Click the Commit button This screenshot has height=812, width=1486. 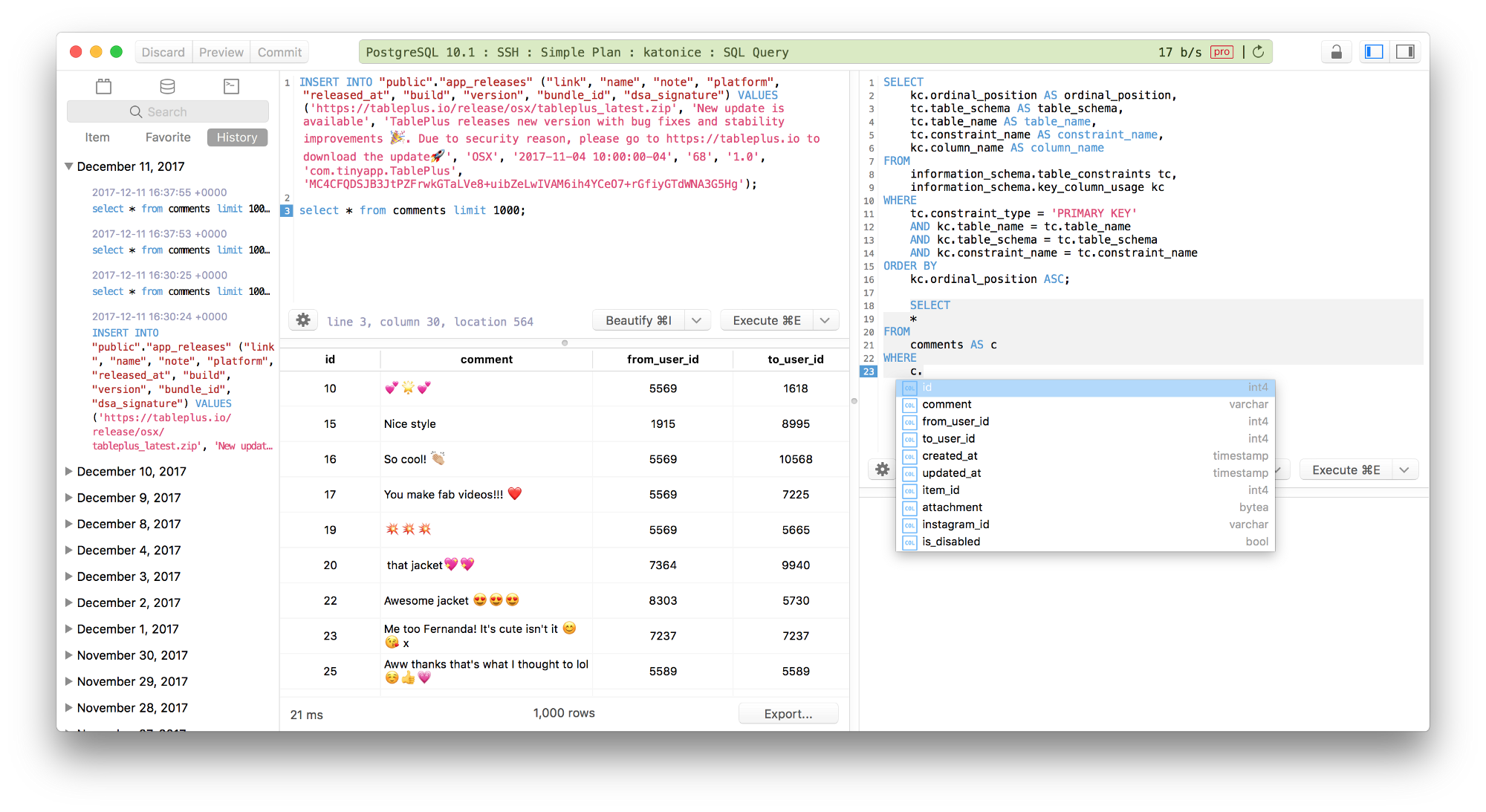click(x=279, y=52)
